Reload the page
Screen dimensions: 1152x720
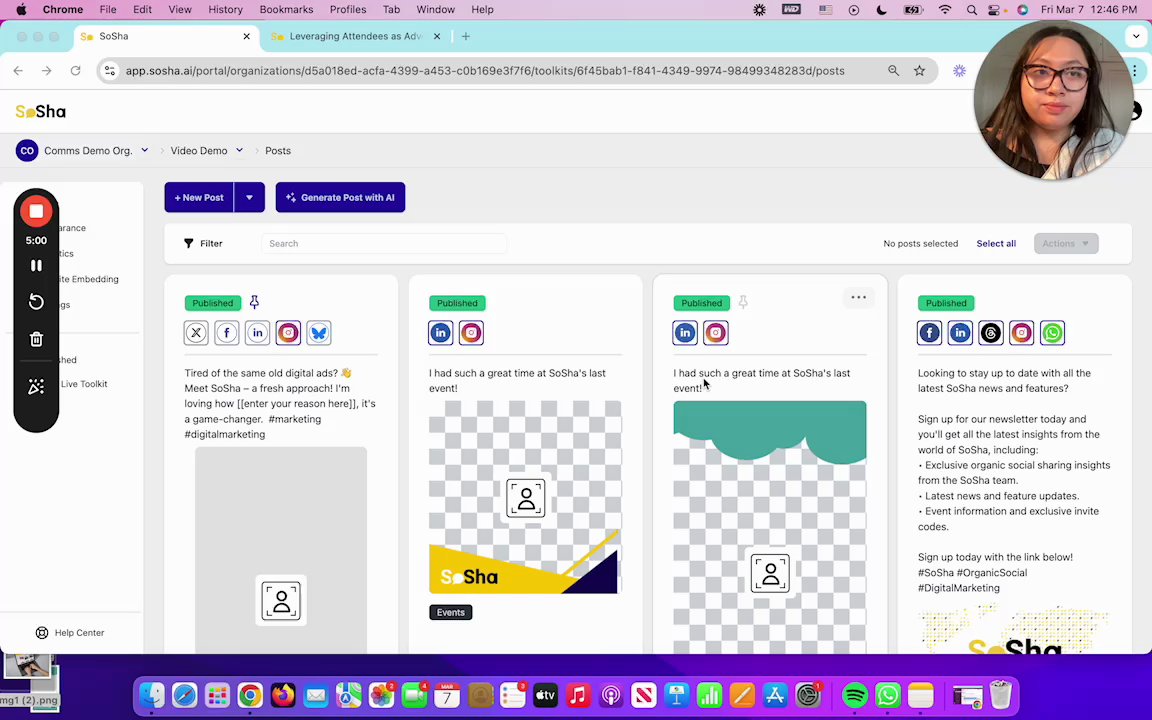[75, 71]
